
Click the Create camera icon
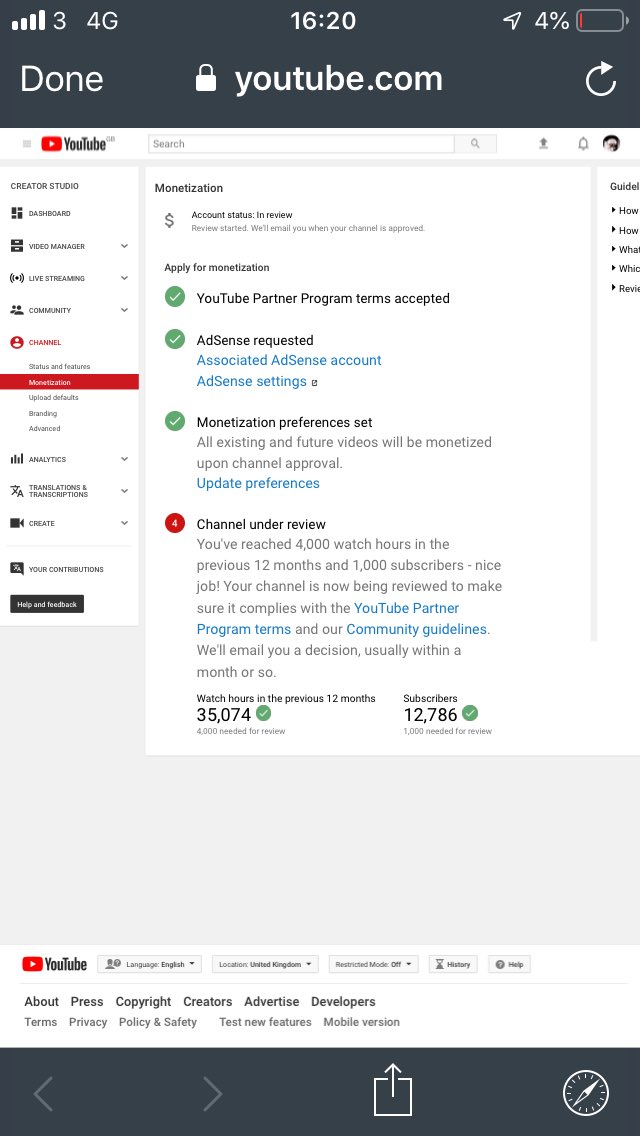tap(17, 523)
